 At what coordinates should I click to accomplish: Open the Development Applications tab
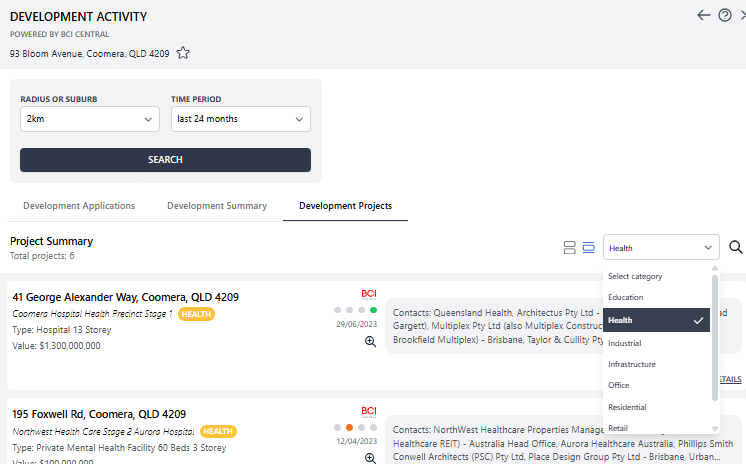pyautogui.click(x=79, y=206)
